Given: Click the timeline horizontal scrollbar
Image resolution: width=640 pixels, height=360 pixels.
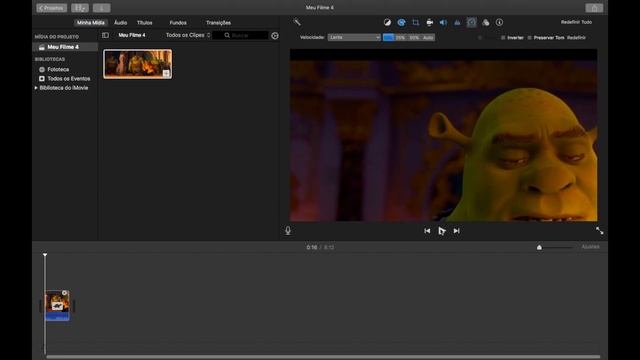Looking at the screenshot, I should (323, 357).
